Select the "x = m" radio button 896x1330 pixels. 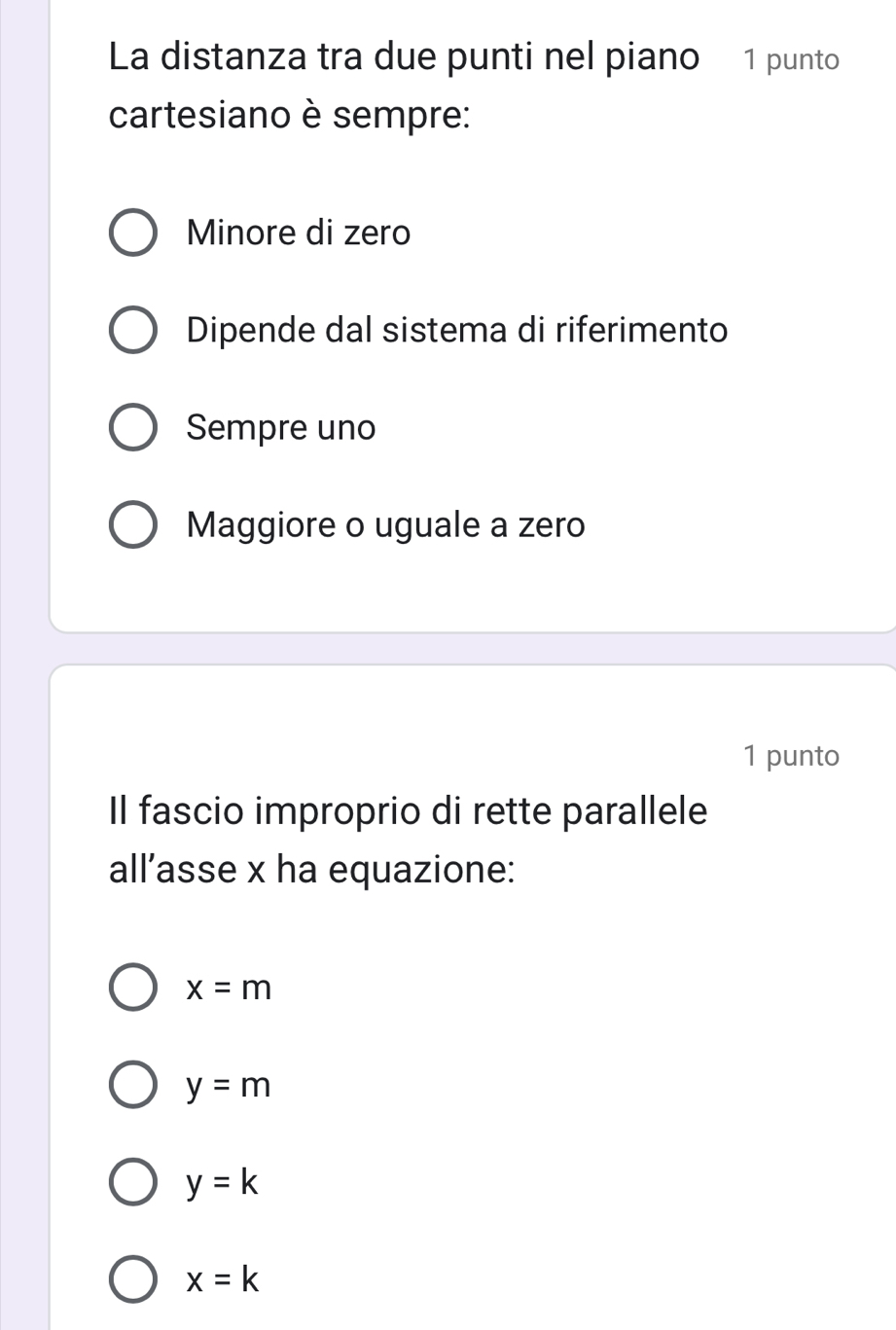132,989
